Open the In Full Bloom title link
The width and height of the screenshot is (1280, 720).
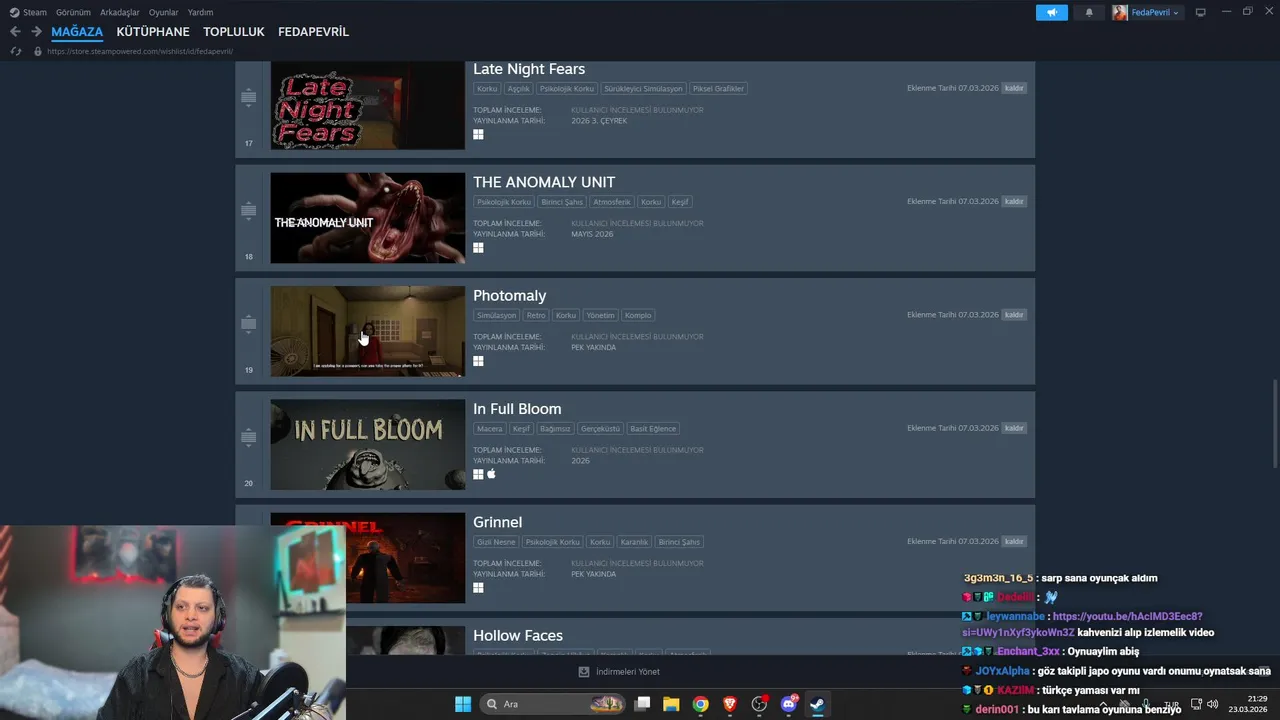[x=517, y=409]
